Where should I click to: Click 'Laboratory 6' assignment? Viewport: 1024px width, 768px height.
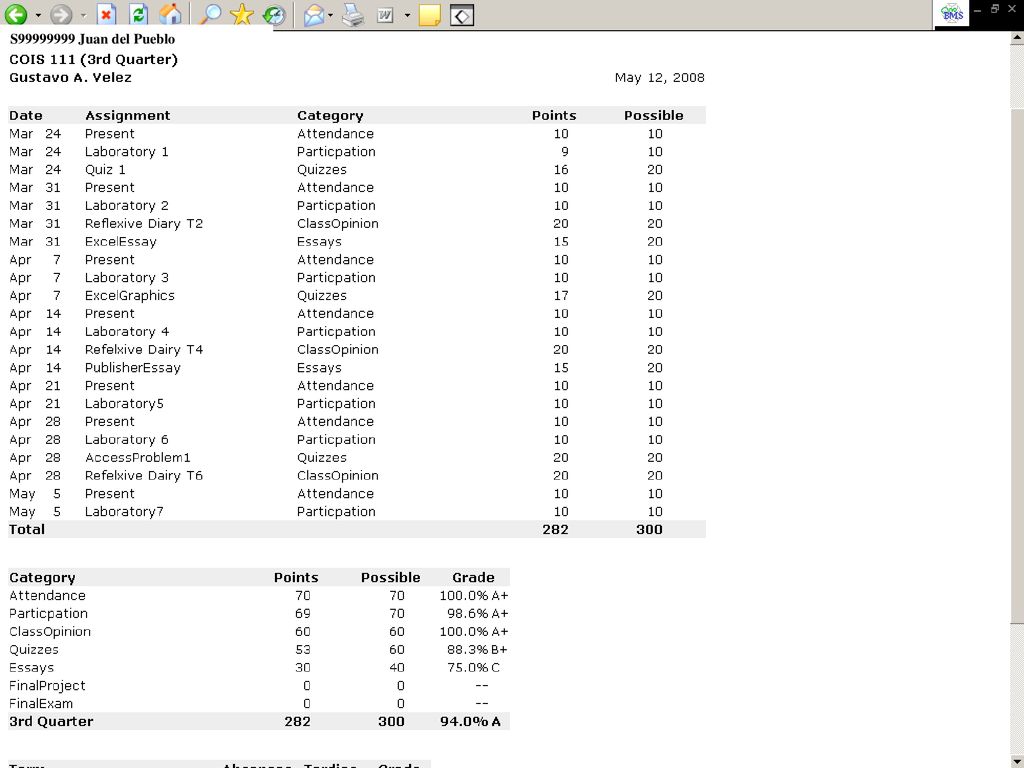[127, 440]
